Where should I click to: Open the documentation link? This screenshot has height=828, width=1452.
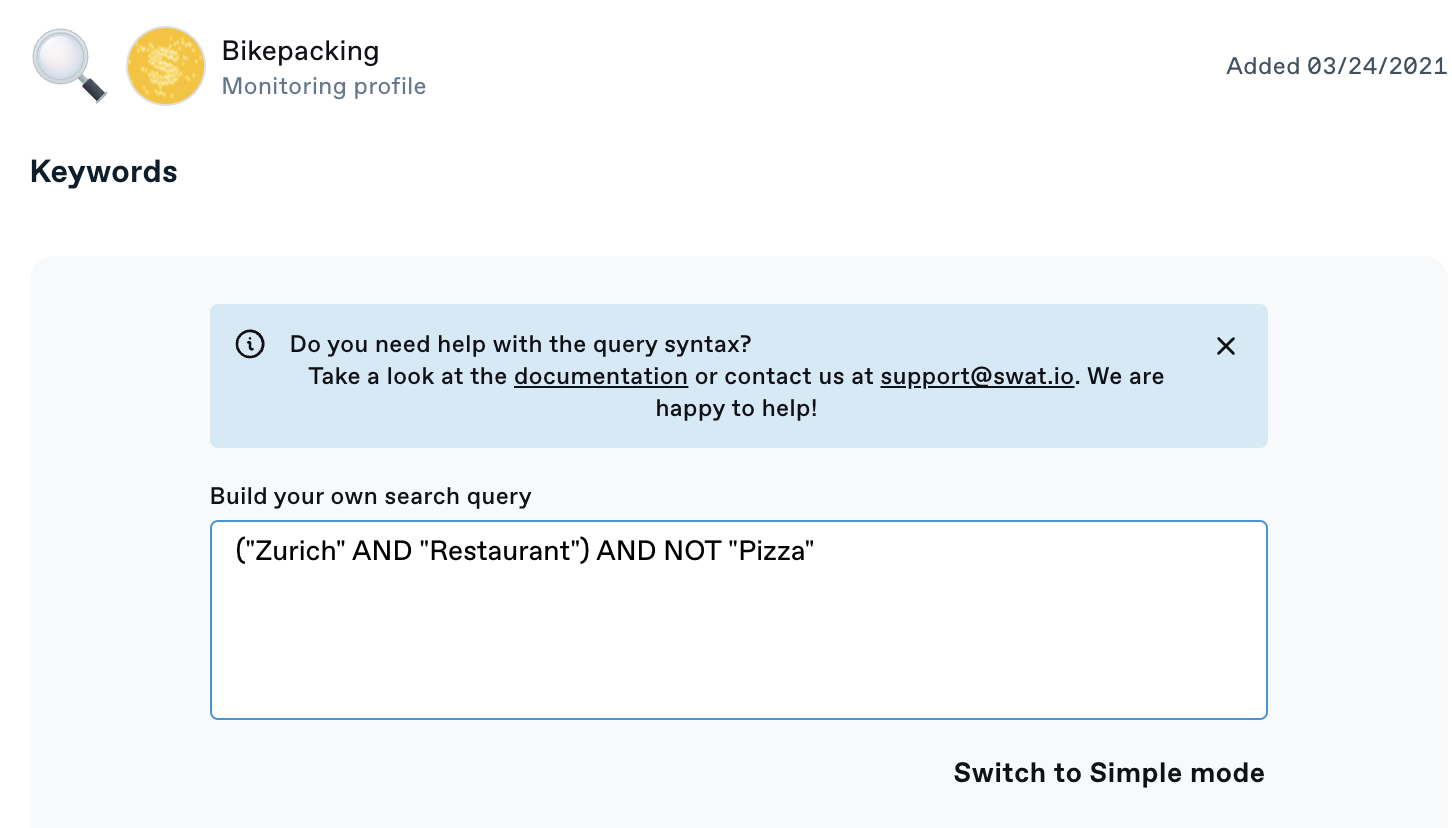click(x=600, y=377)
